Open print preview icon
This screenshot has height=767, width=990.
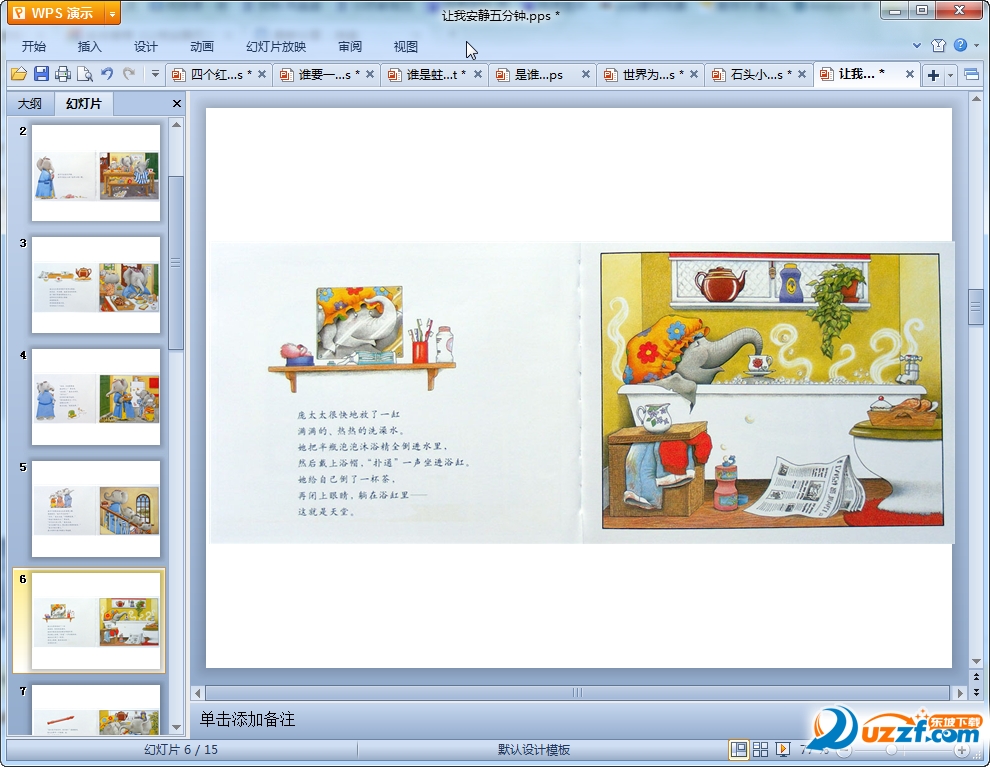coord(85,74)
